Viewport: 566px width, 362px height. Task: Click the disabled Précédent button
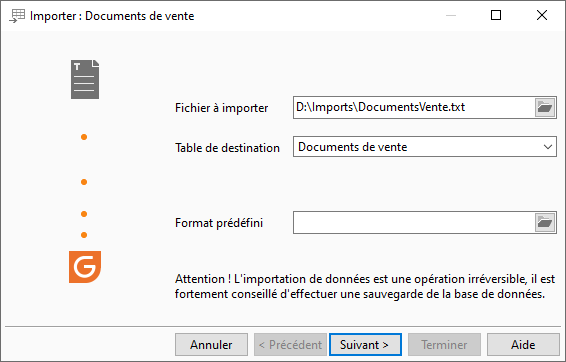point(290,345)
